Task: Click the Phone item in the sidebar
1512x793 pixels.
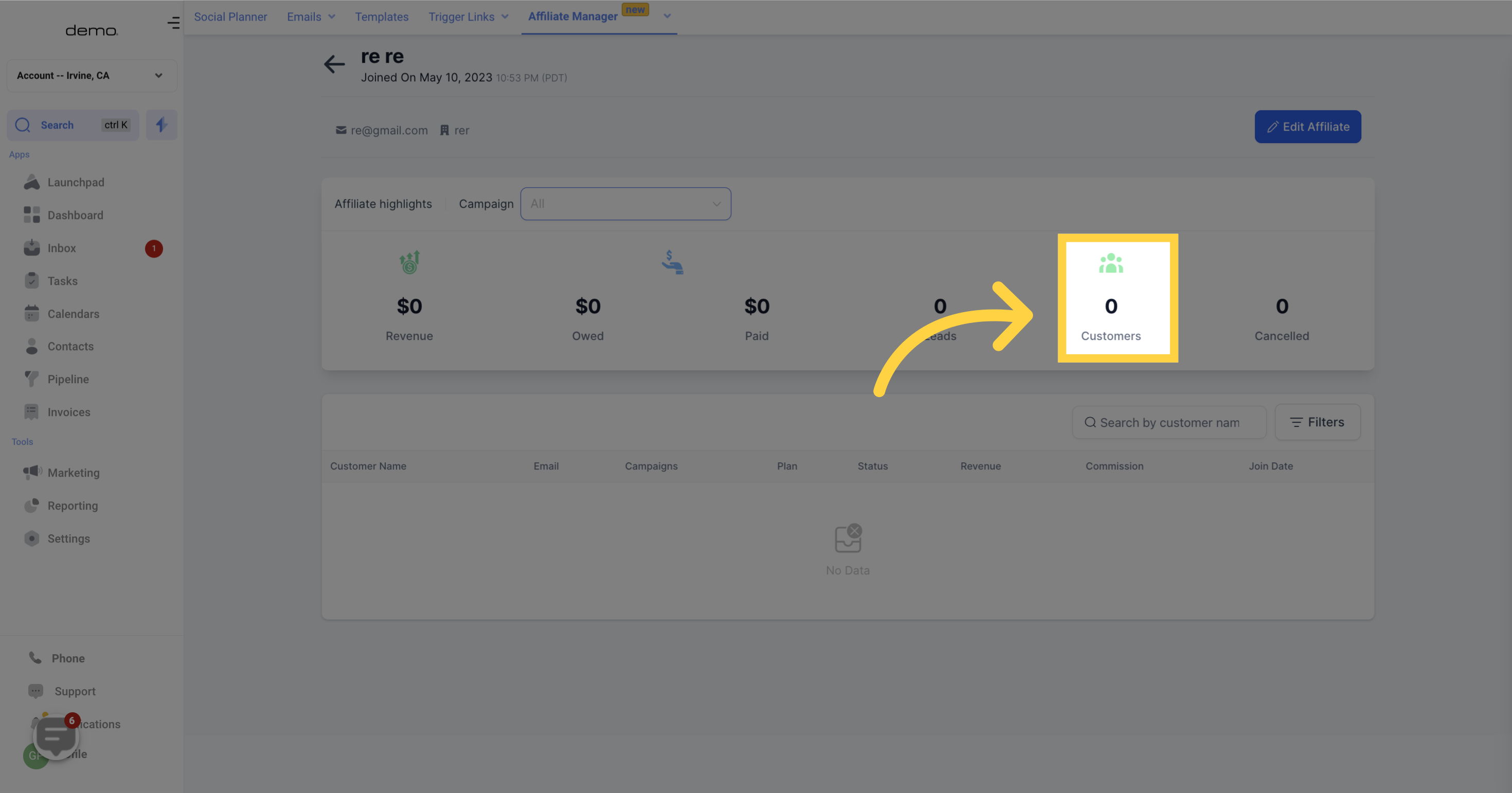Action: point(68,658)
